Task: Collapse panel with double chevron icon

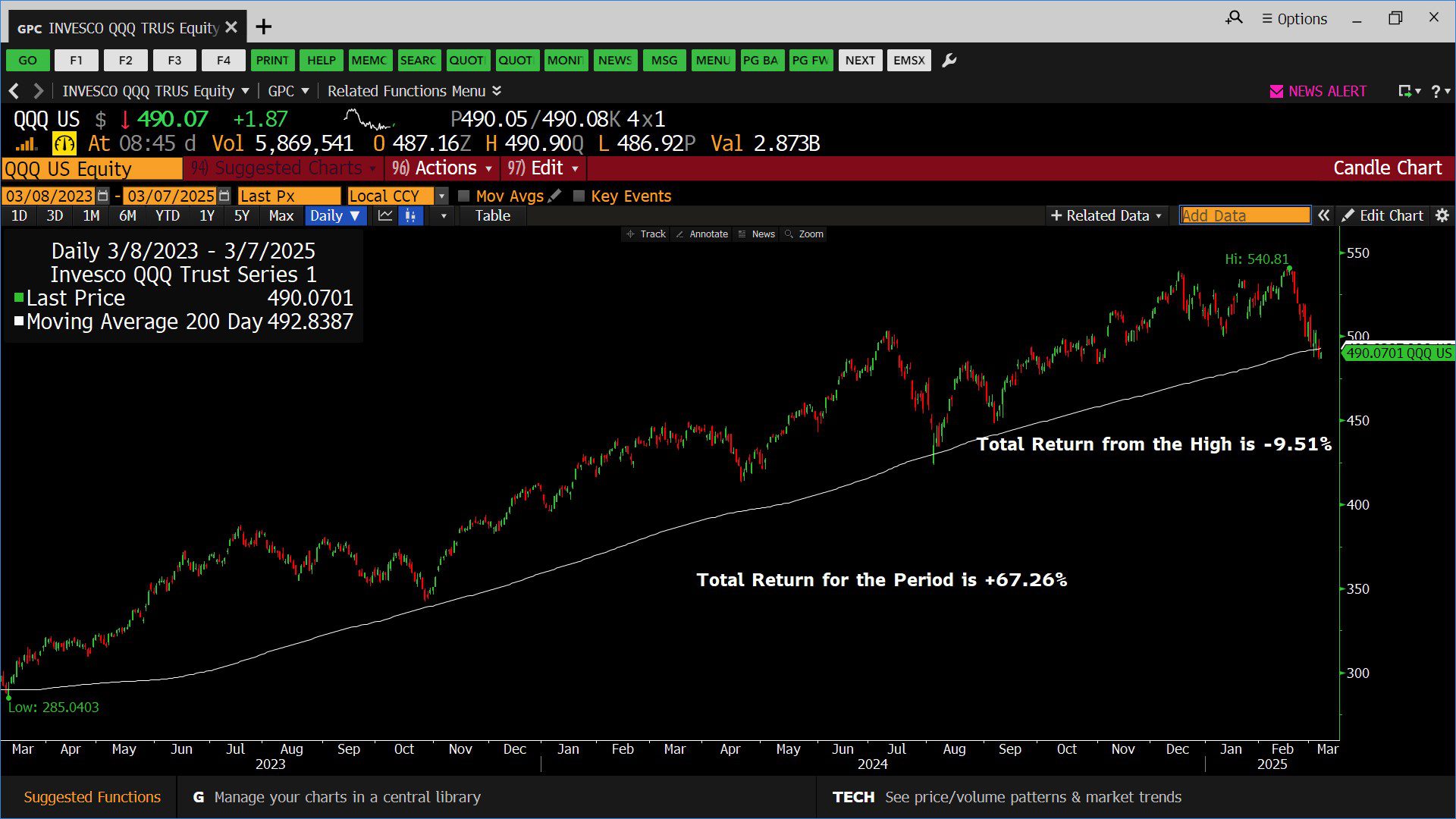Action: [1323, 215]
